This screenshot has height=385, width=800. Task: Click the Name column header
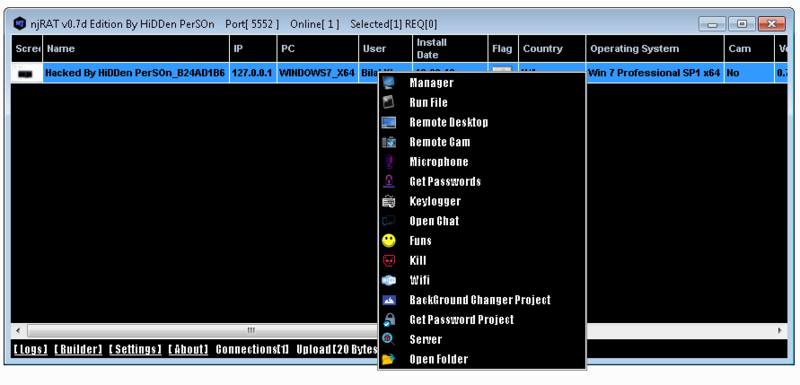(136, 49)
